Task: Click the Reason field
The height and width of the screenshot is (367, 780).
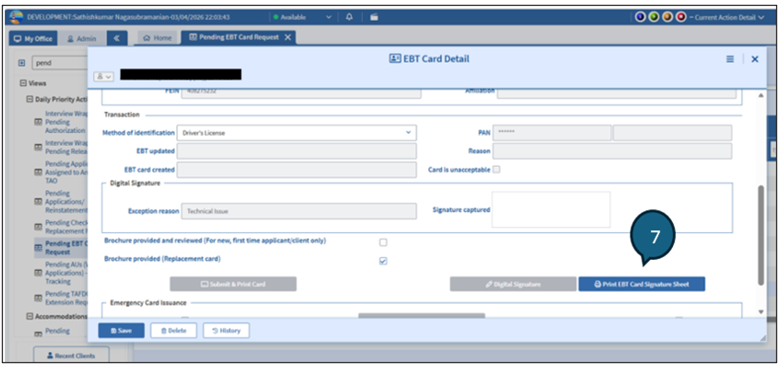Action: tap(612, 151)
